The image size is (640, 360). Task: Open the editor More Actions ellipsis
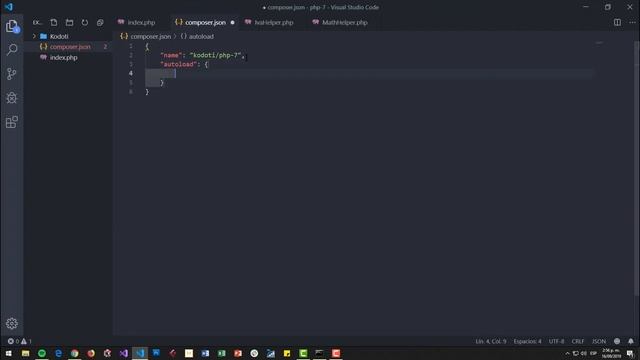tap(632, 22)
